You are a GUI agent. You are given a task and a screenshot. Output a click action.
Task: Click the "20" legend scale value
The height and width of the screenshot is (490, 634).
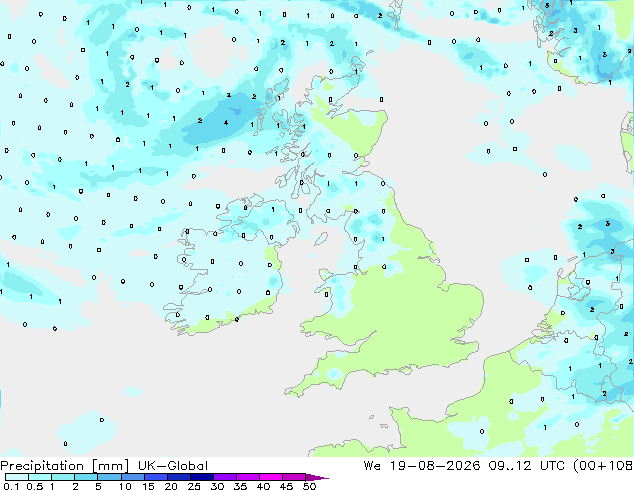pos(171,486)
